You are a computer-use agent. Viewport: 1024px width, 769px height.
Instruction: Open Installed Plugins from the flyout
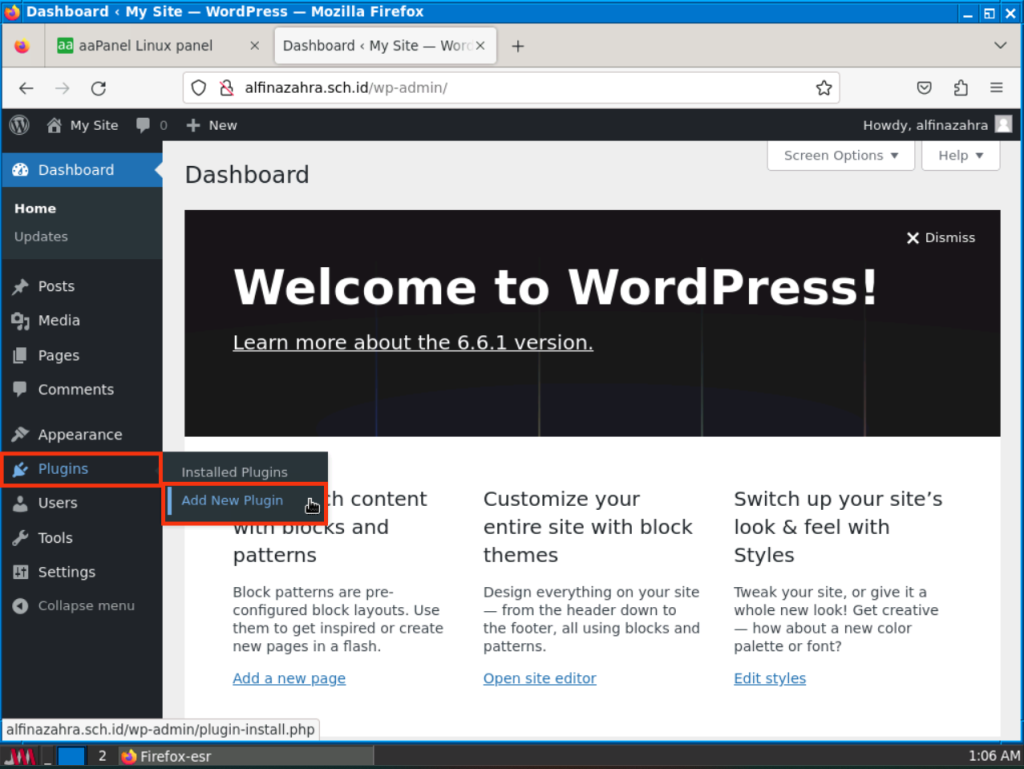(234, 472)
